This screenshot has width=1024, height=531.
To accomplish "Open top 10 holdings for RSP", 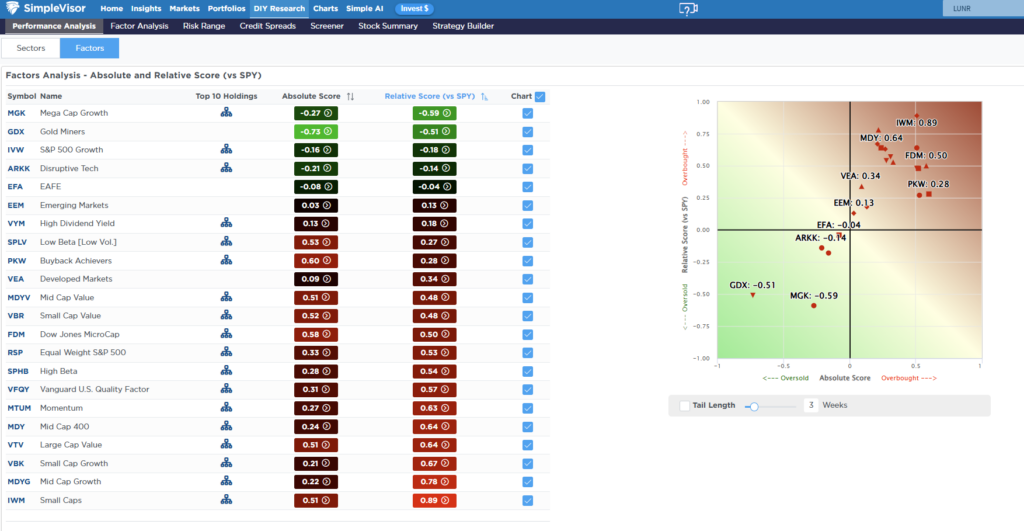I will 226,352.
